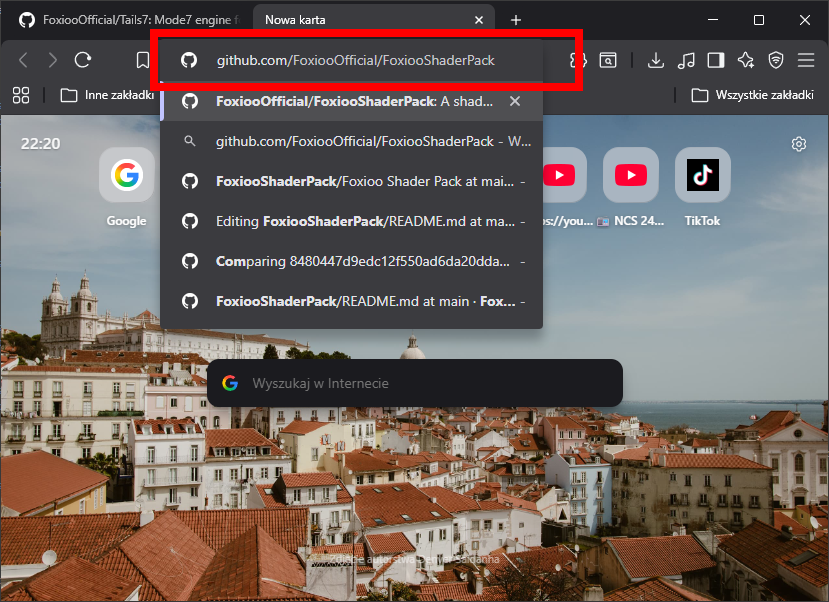Open the NCS 24 YouTube speed dial

tap(631, 176)
